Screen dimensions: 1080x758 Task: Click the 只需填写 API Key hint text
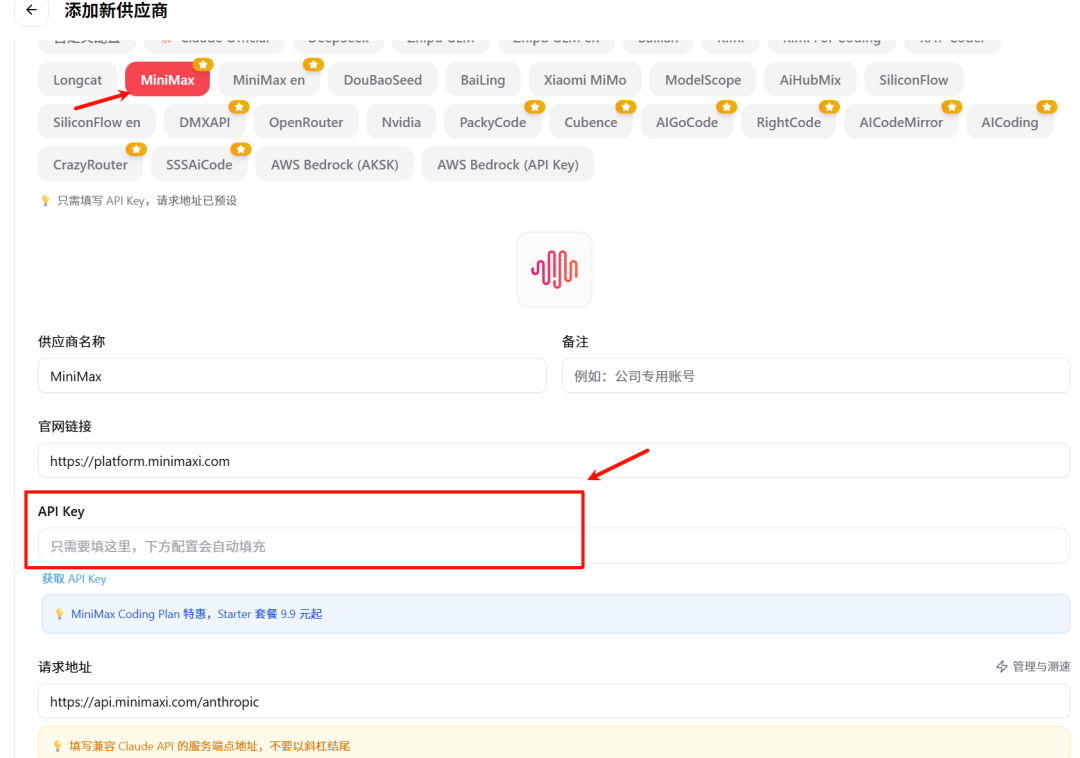[147, 200]
